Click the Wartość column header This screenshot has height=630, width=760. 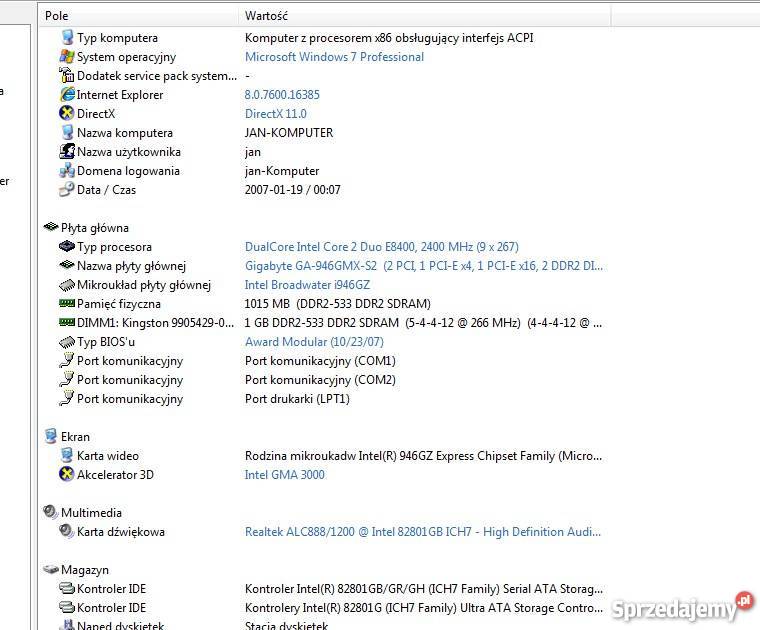425,16
